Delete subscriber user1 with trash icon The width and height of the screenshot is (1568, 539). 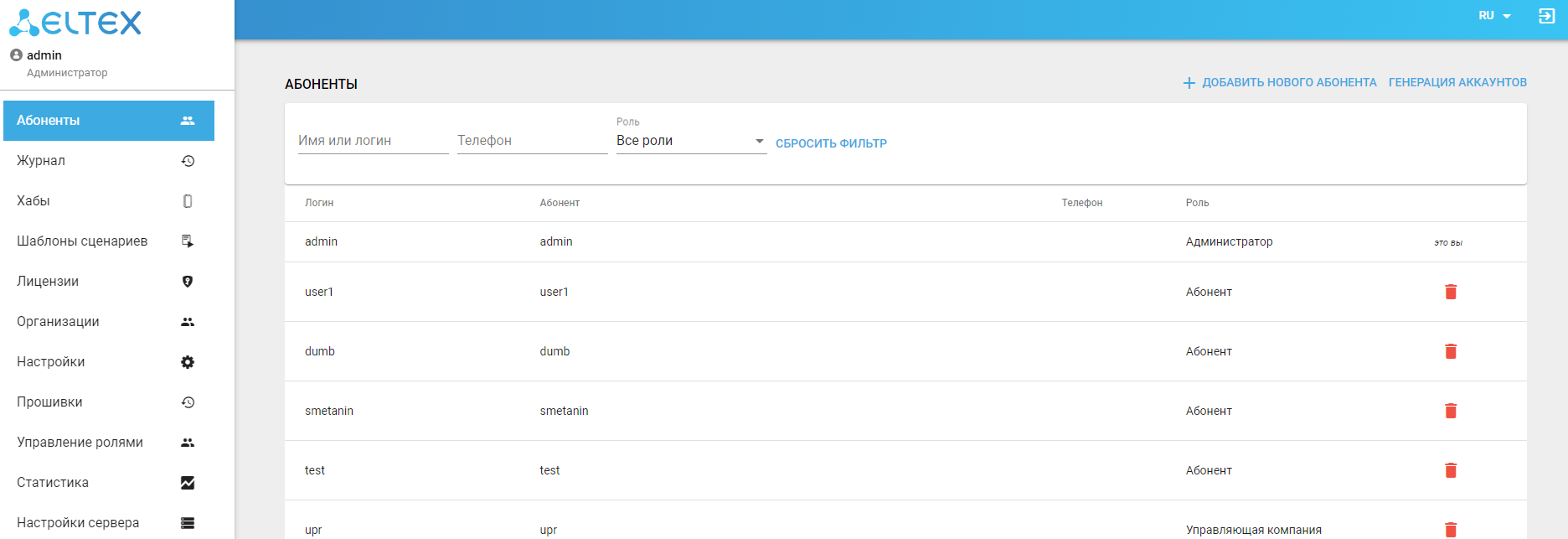[x=1451, y=292]
